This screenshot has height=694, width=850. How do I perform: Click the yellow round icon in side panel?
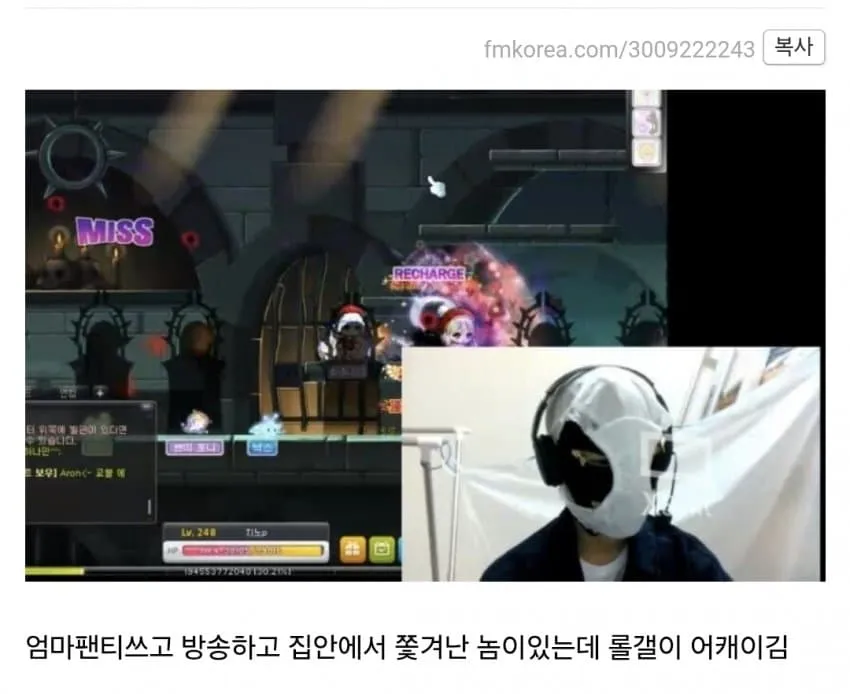point(647,151)
